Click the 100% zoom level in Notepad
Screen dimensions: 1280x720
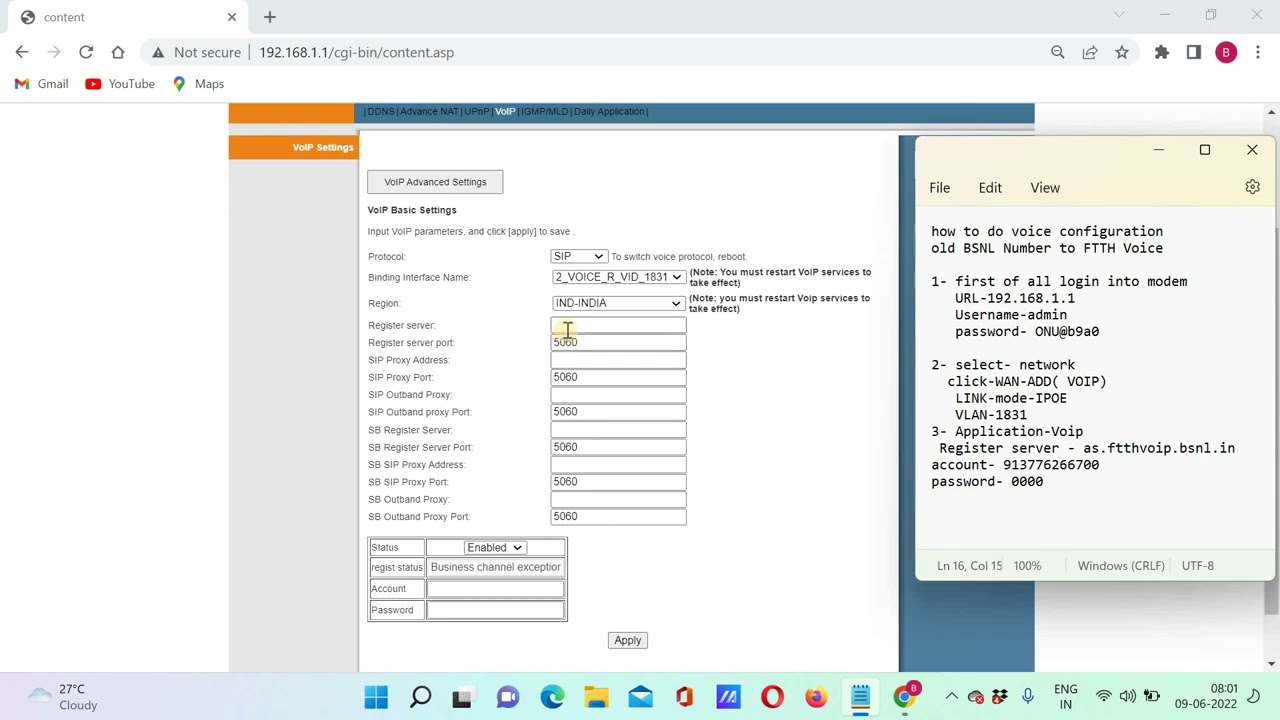[1027, 566]
